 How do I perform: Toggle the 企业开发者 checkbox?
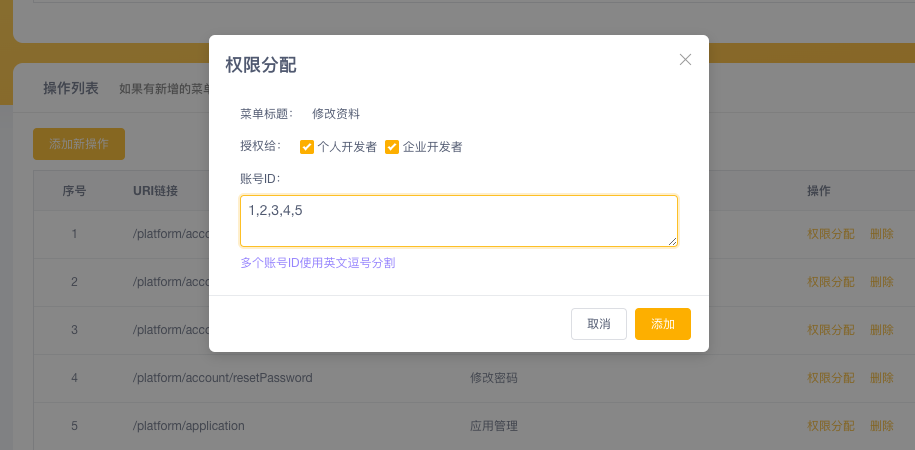(x=392, y=147)
